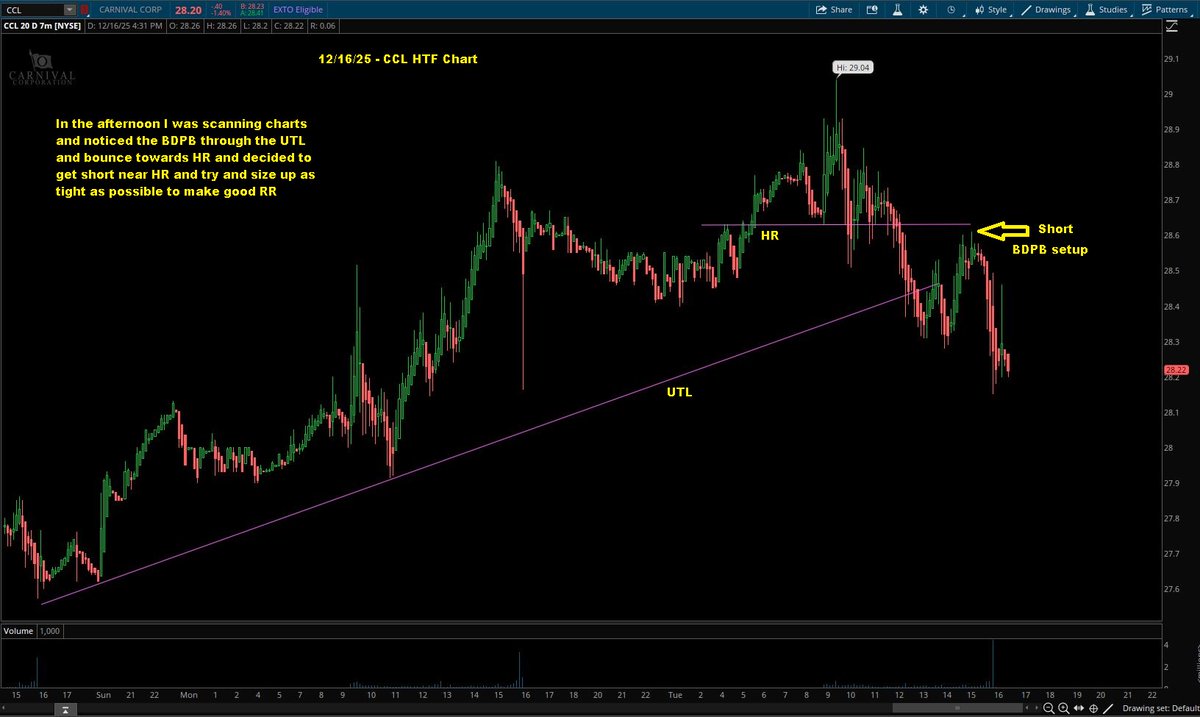
Task: Open the flask thinkScript editor icon
Action: point(897,10)
